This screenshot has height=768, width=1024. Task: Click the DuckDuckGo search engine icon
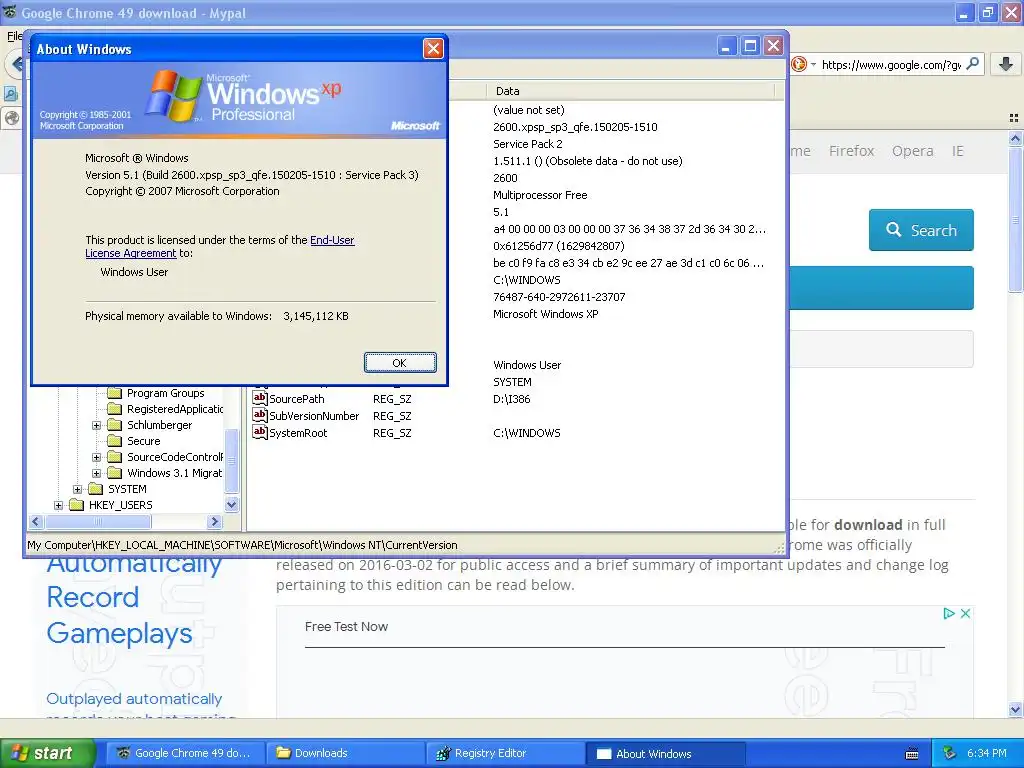pyautogui.click(x=799, y=64)
